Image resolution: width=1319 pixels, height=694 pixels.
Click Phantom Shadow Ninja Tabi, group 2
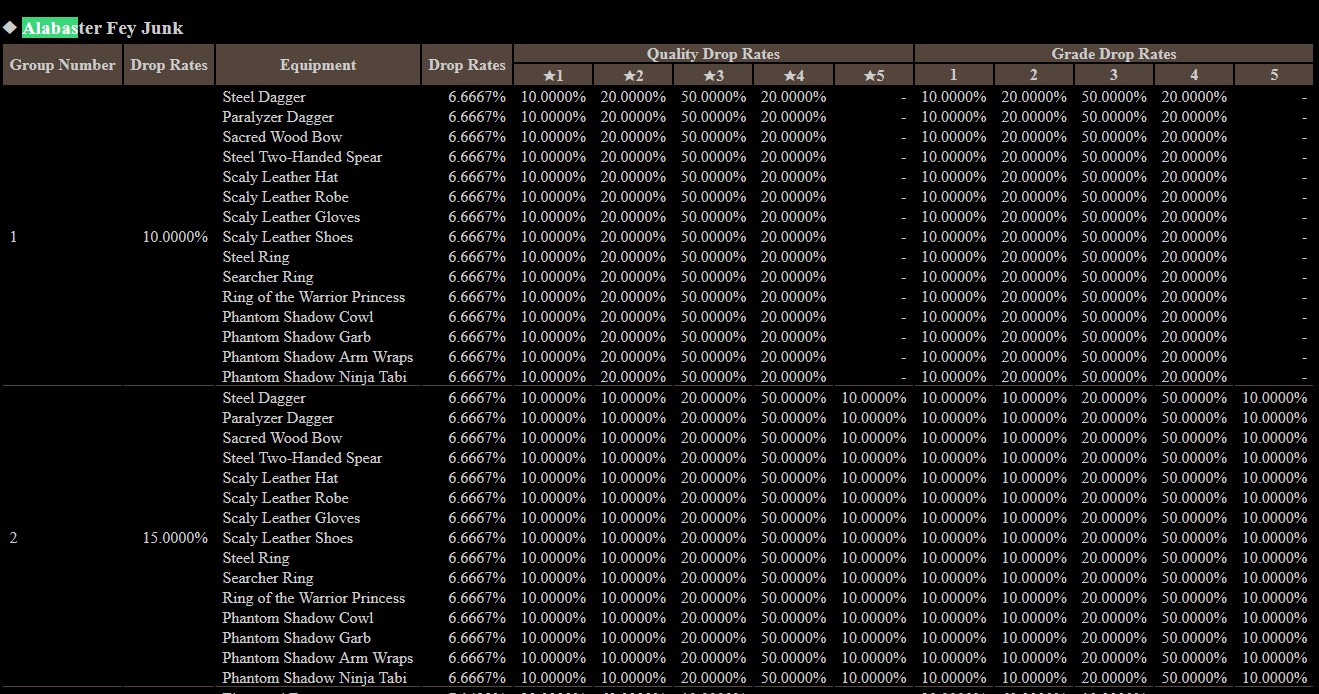point(314,678)
